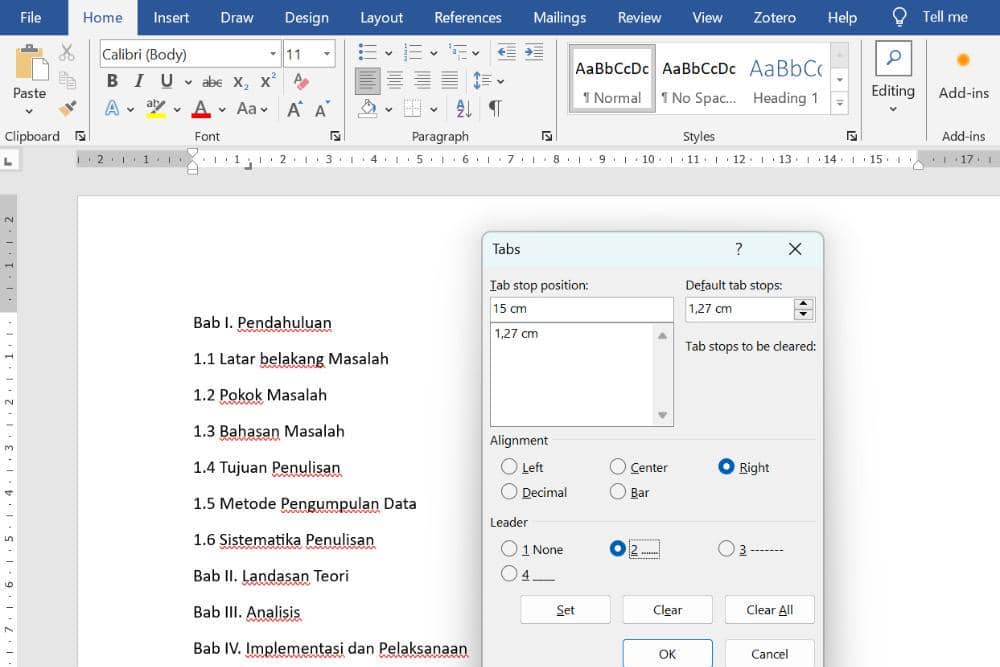The width and height of the screenshot is (1000, 667).
Task: Click the Format Painter brush icon
Action: click(x=67, y=108)
